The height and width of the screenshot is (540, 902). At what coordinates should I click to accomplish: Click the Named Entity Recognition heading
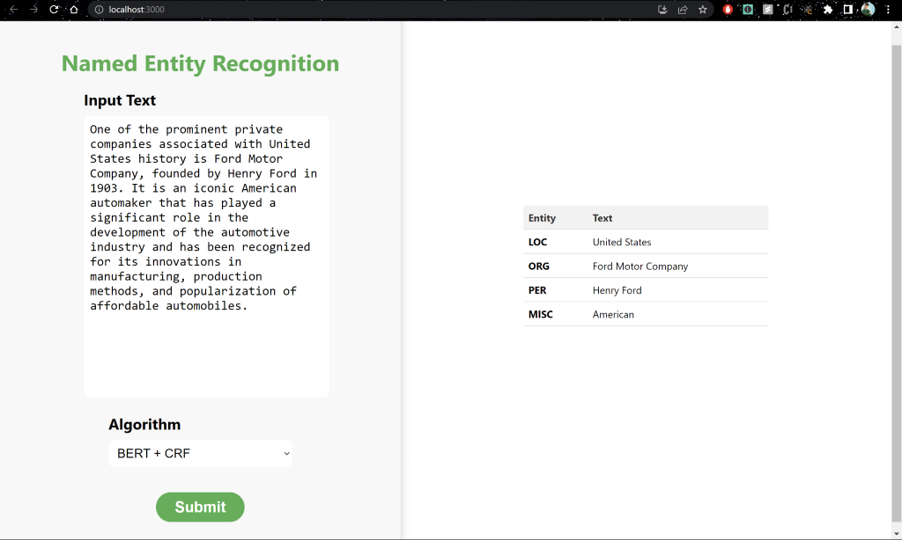[200, 63]
